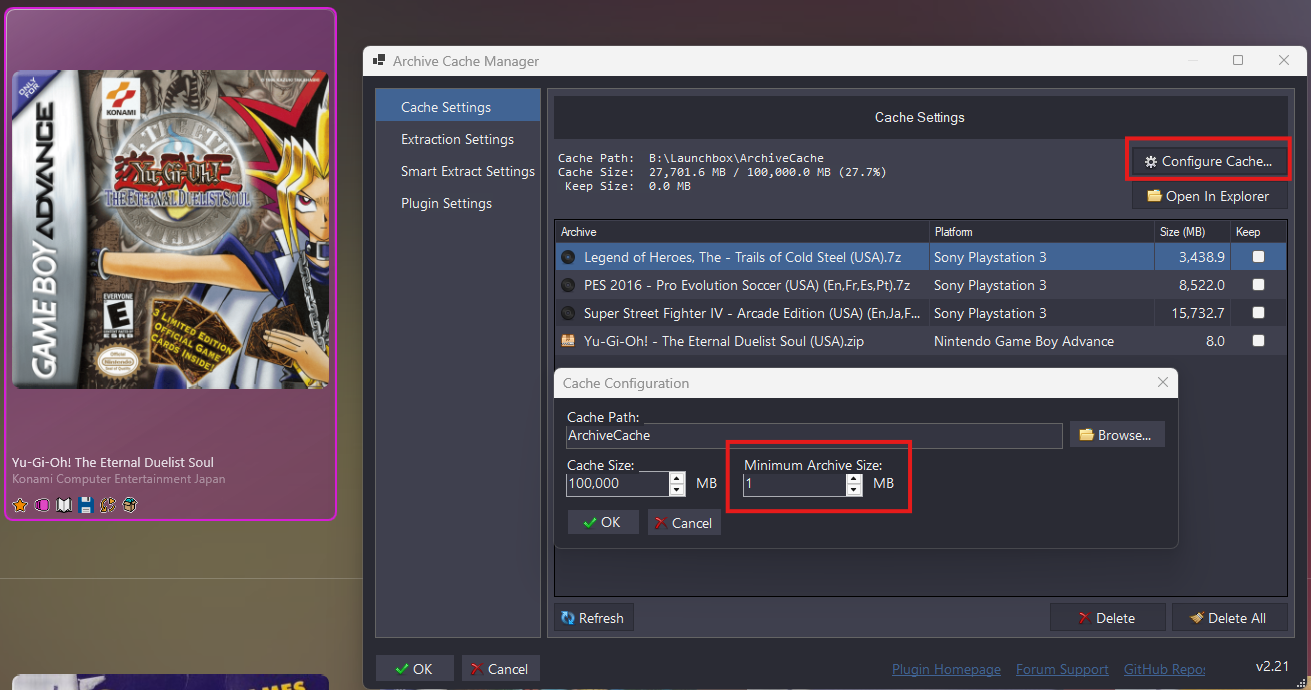Click the floppy disk badge under game cover
Screen dimensions: 1311x690
(86, 505)
